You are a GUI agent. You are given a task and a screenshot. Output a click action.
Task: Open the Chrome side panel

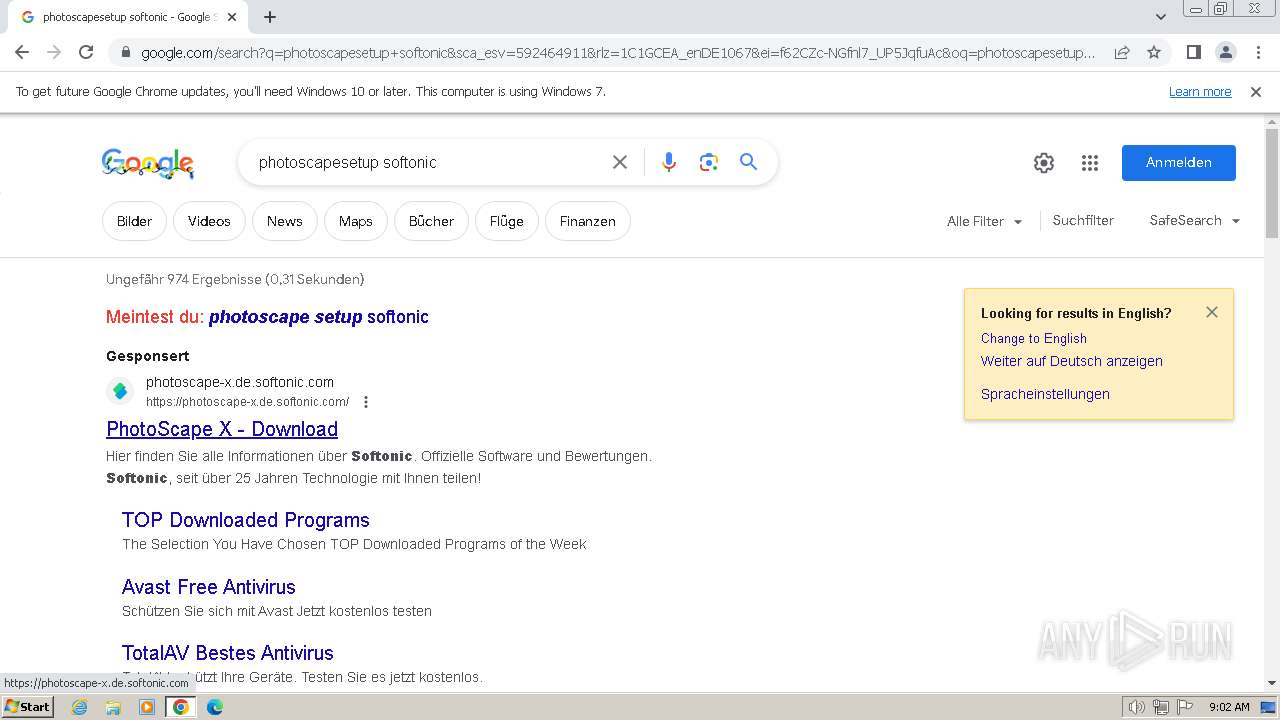(1193, 52)
